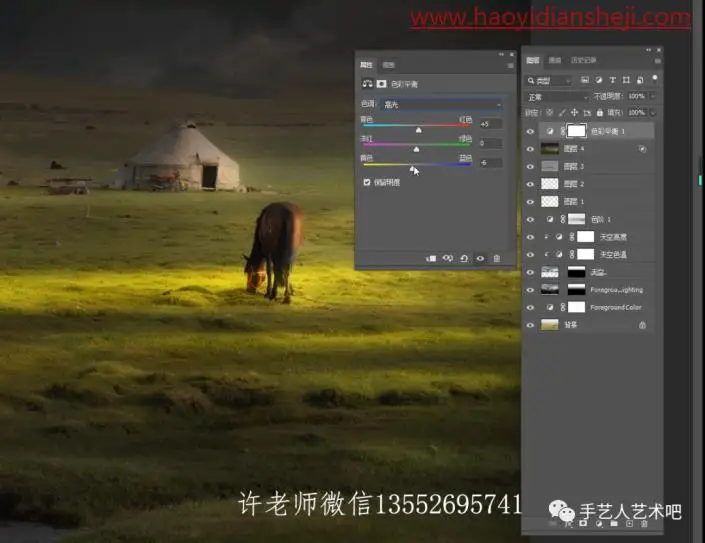Lock image pixels brush icon

click(562, 112)
